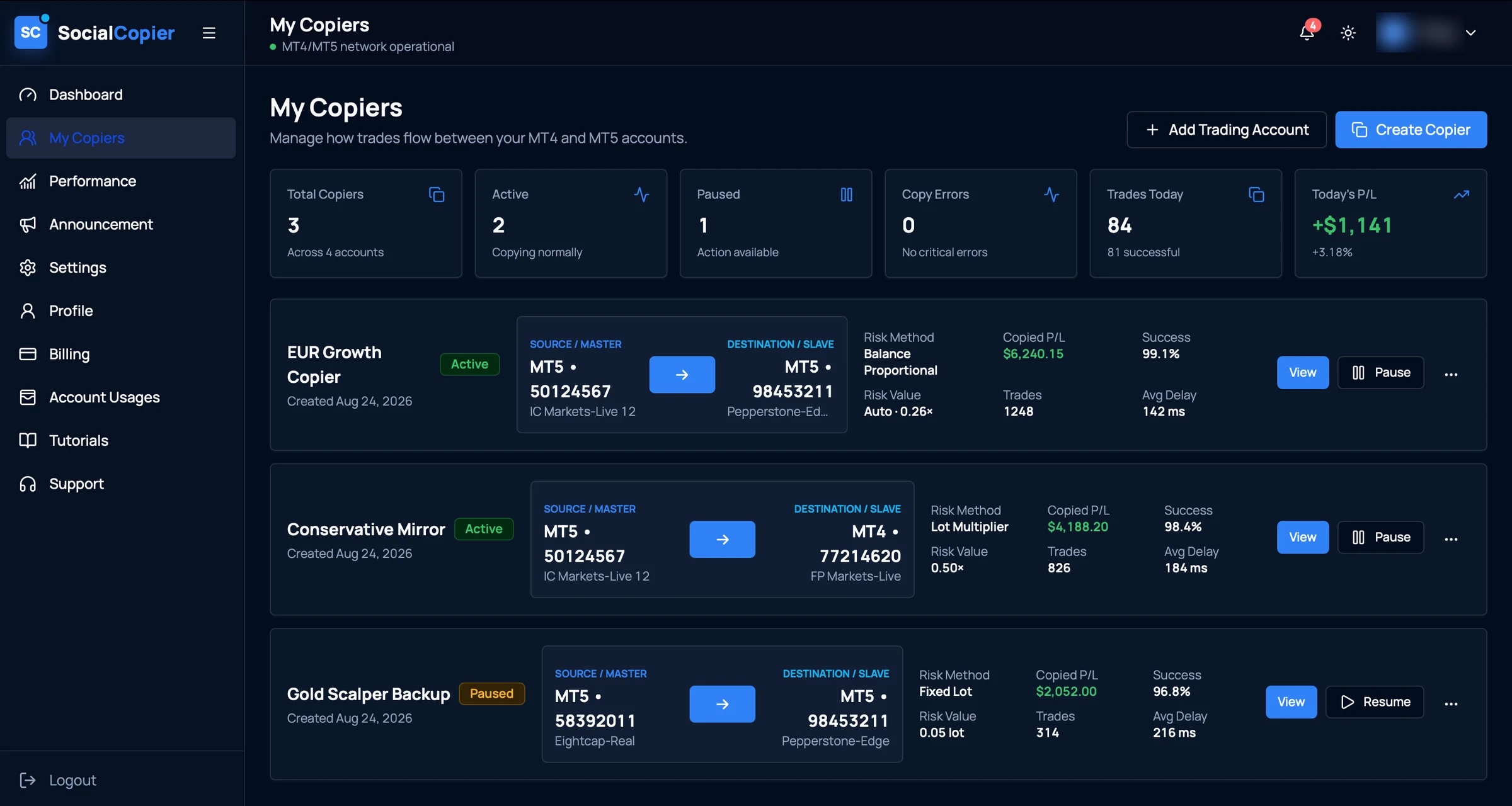Click the SocialCopier SC logo

coord(31,32)
